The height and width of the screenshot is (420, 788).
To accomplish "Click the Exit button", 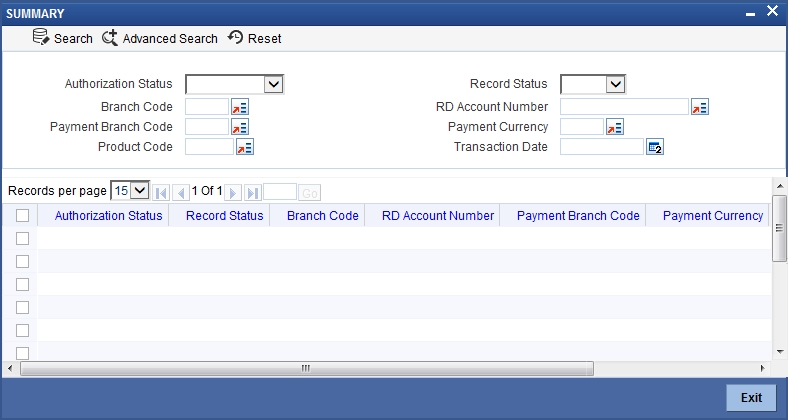I will (751, 397).
